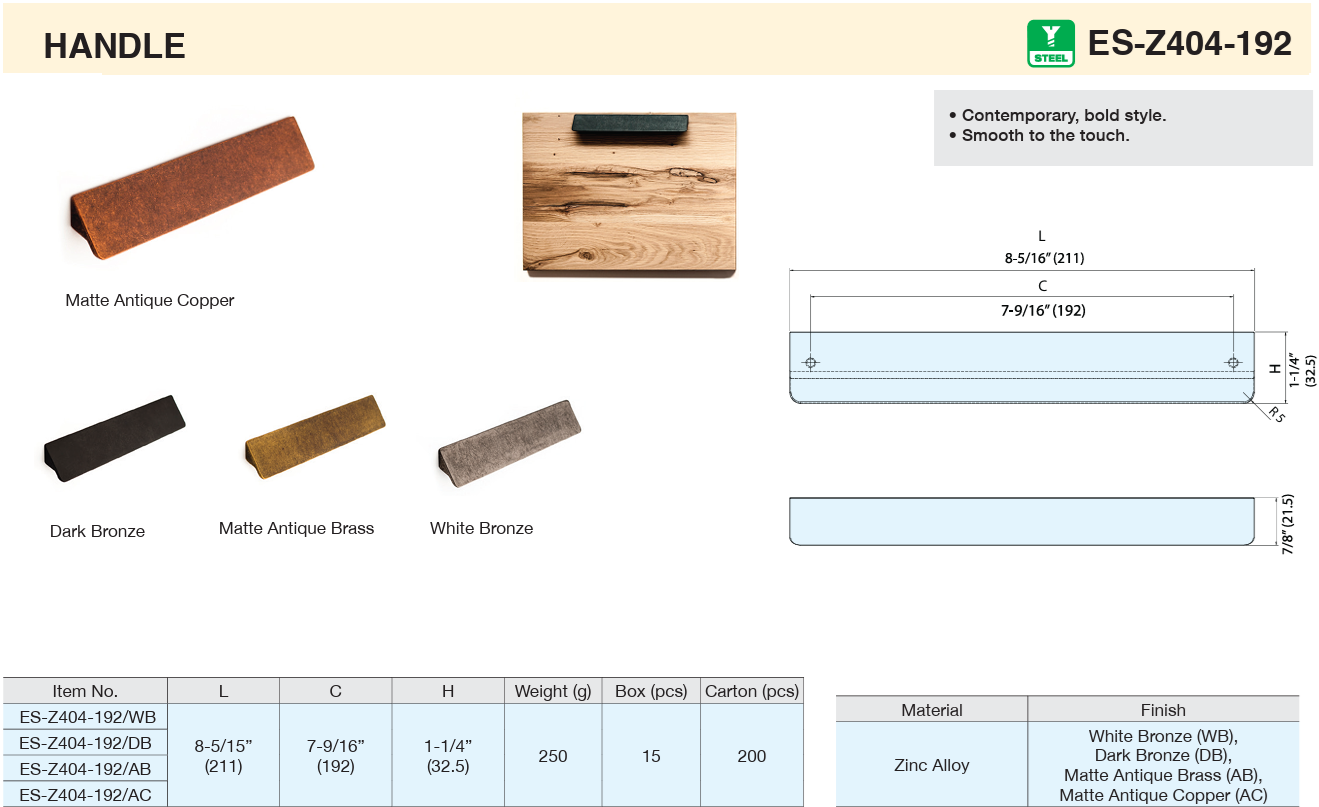Click the right mounting hole symbol in drawing

(1233, 362)
